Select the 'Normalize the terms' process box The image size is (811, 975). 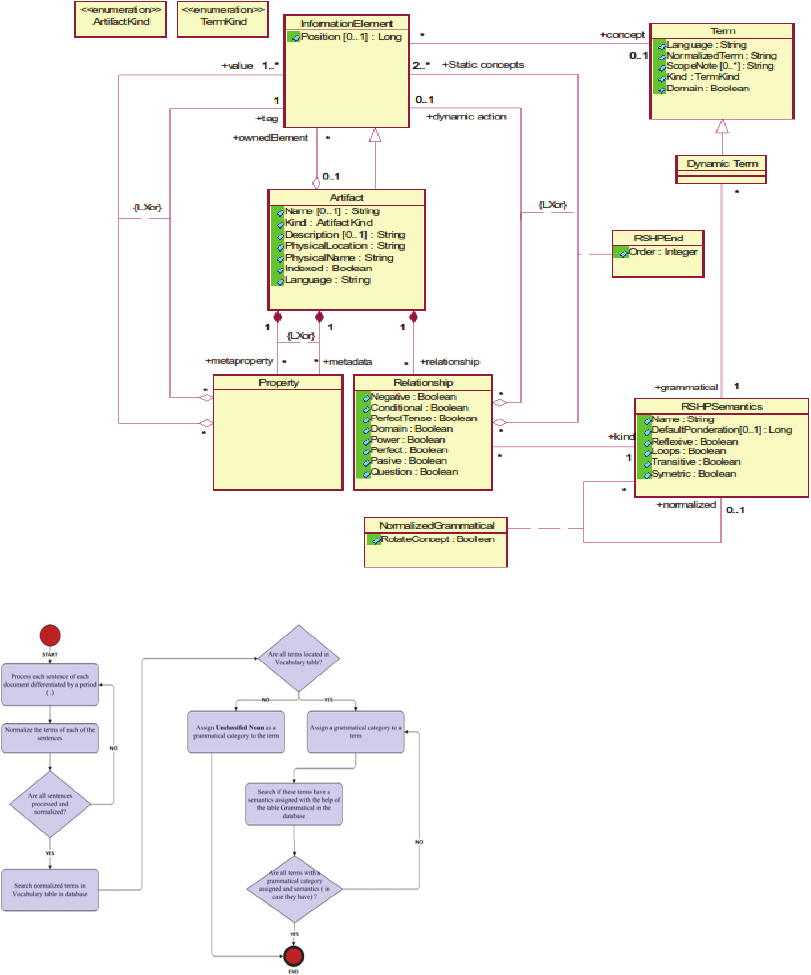[49, 737]
